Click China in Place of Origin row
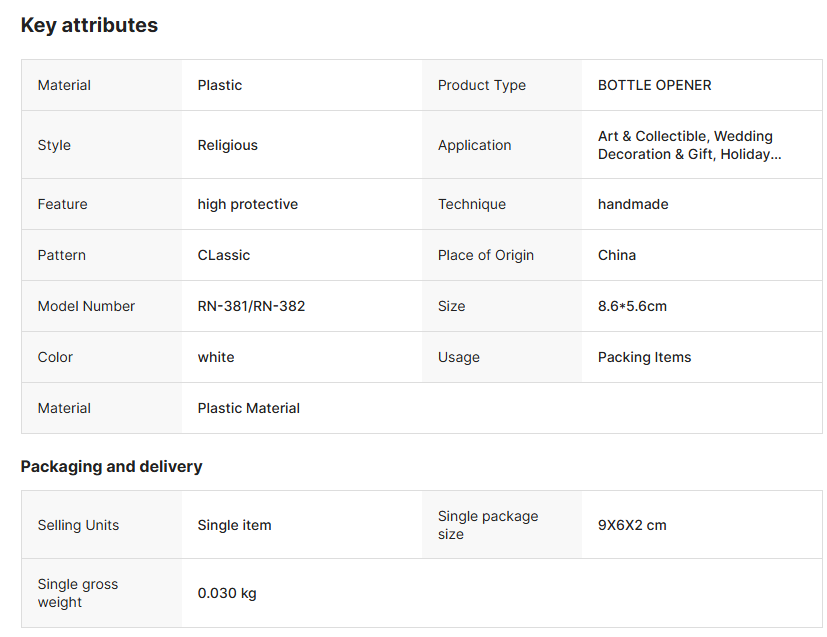Screen dimensions: 827x637 pyautogui.click(x=616, y=255)
